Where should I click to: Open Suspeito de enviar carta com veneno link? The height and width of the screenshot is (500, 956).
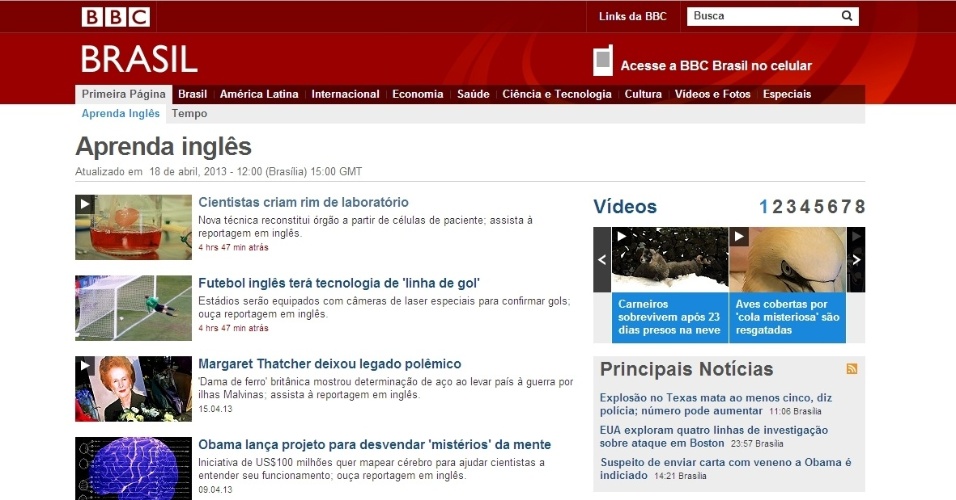pyautogui.click(x=726, y=468)
